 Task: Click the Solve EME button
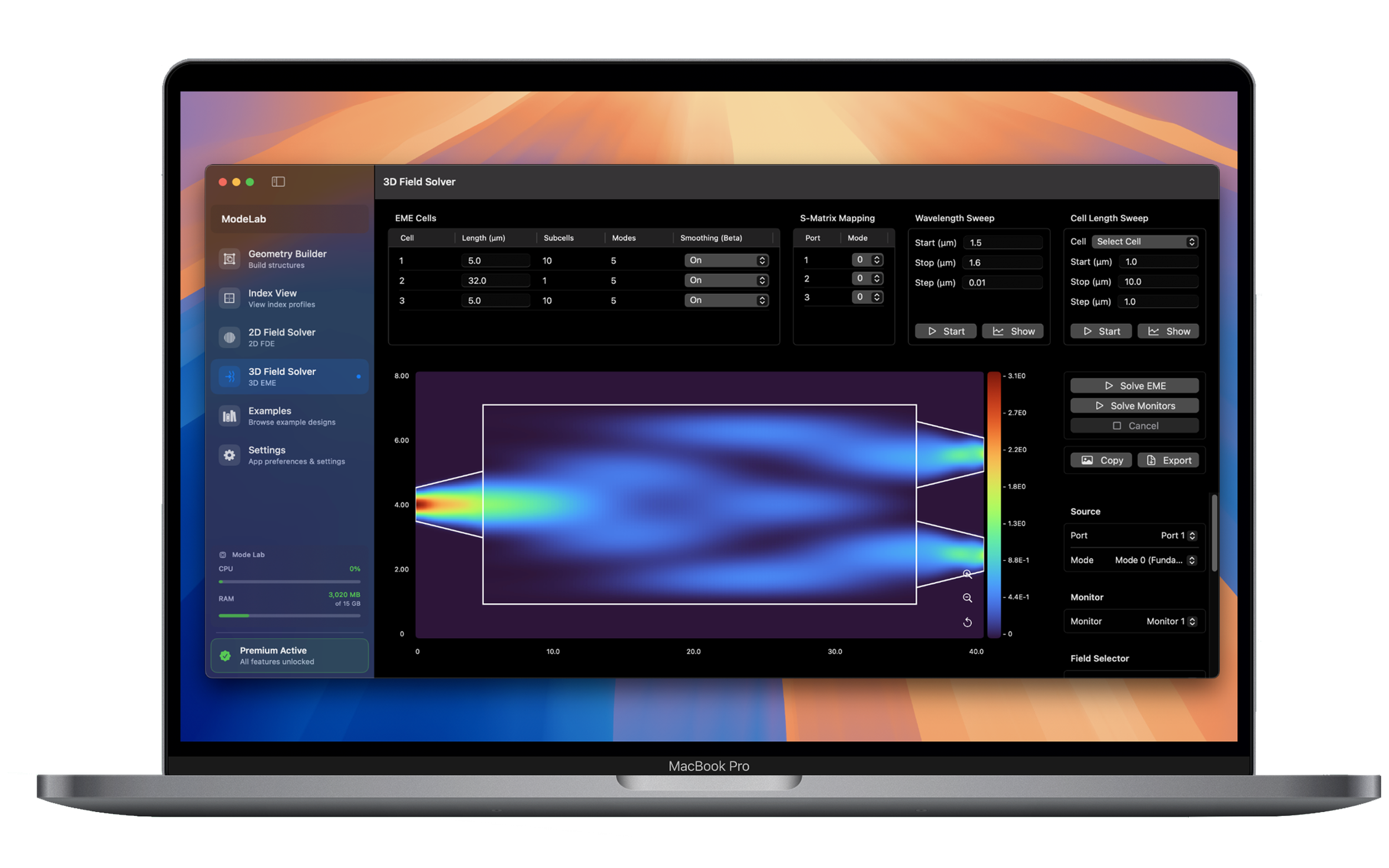1133,386
